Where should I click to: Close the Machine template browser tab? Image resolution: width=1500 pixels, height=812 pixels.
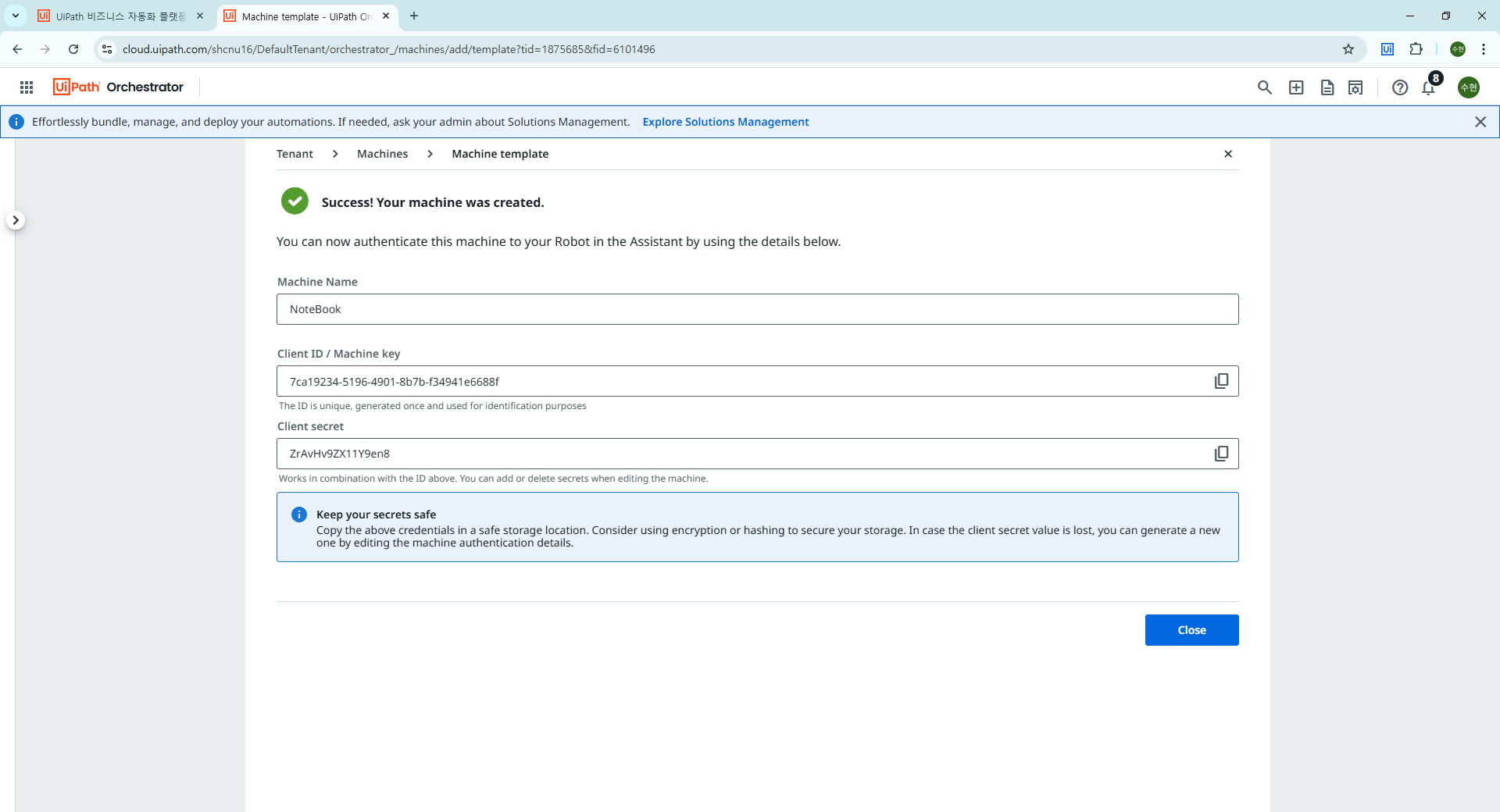(x=386, y=16)
